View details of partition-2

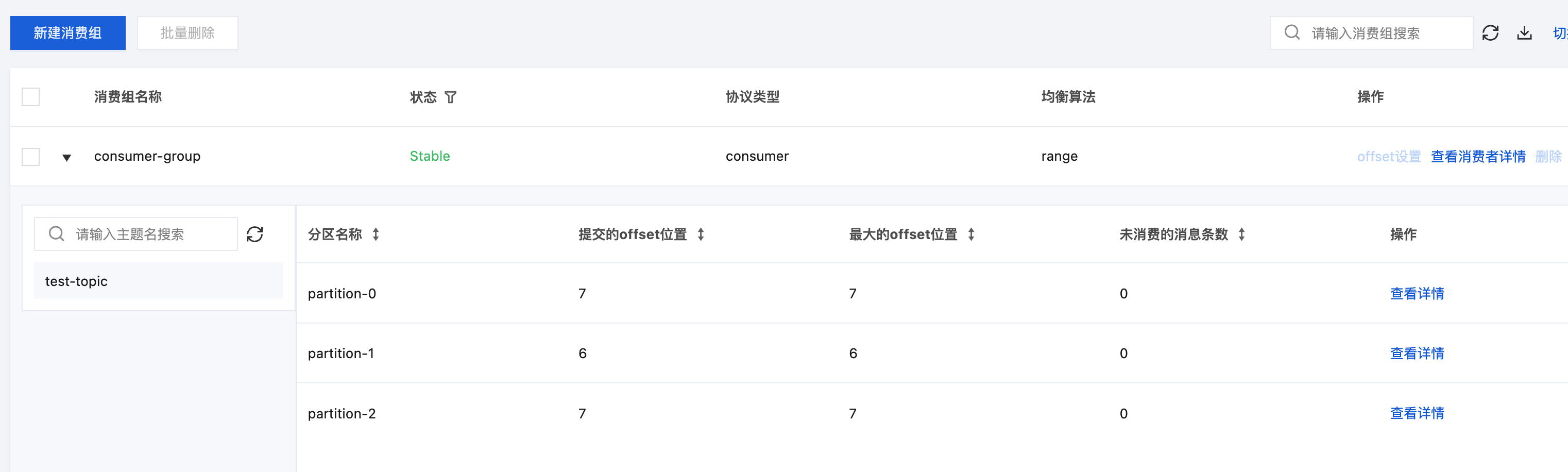tap(1417, 413)
